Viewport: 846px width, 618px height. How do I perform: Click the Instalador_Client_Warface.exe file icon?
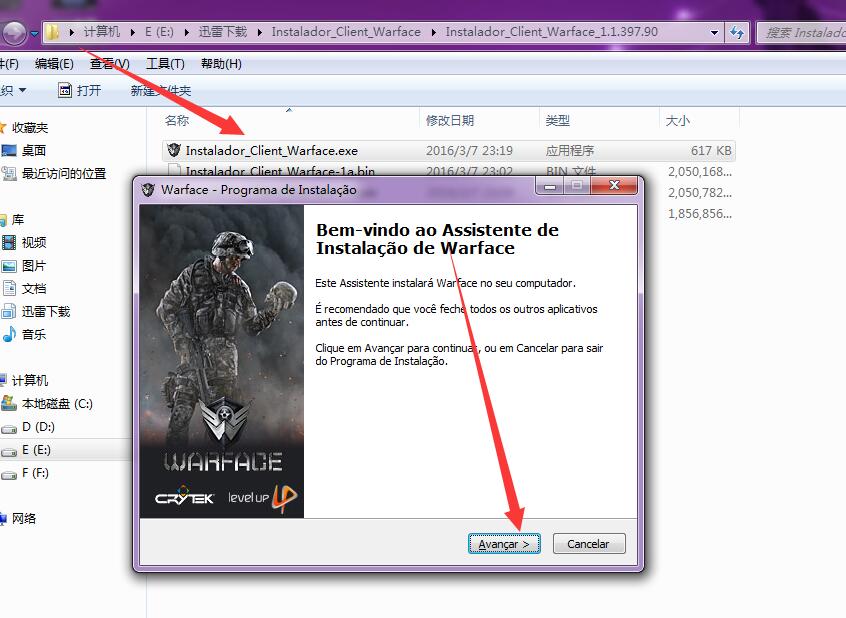click(174, 150)
